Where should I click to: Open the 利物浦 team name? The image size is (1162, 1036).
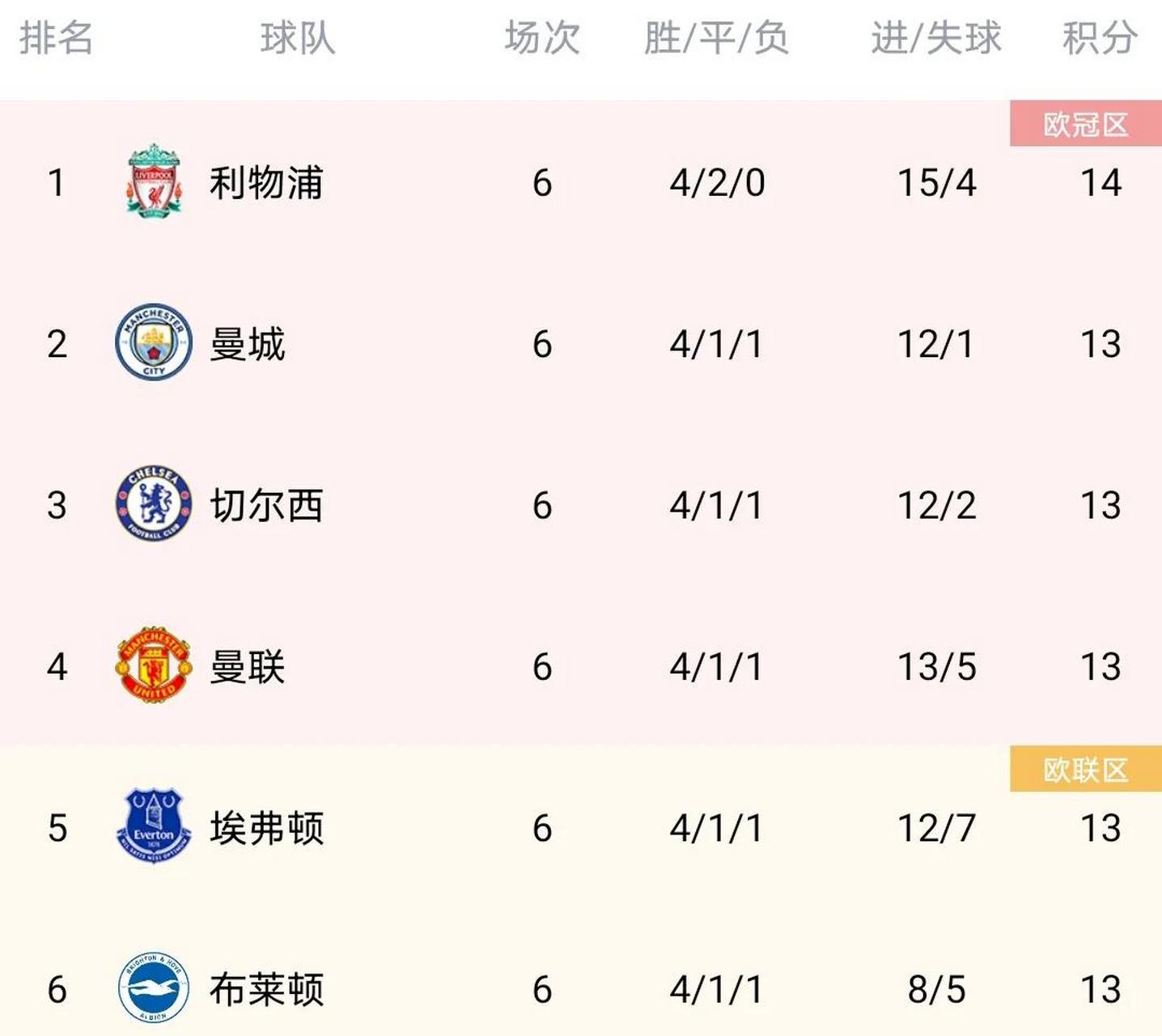[266, 182]
